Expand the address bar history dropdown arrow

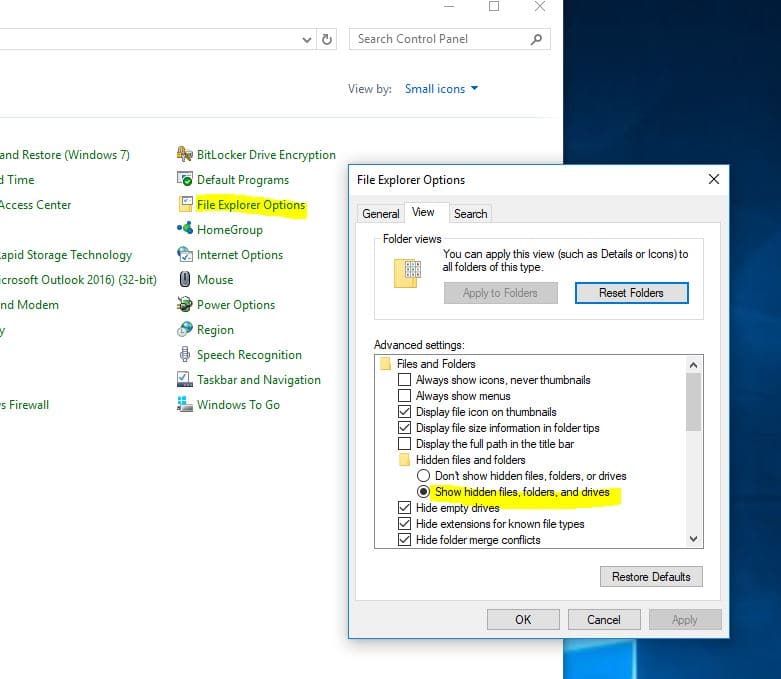click(x=307, y=40)
